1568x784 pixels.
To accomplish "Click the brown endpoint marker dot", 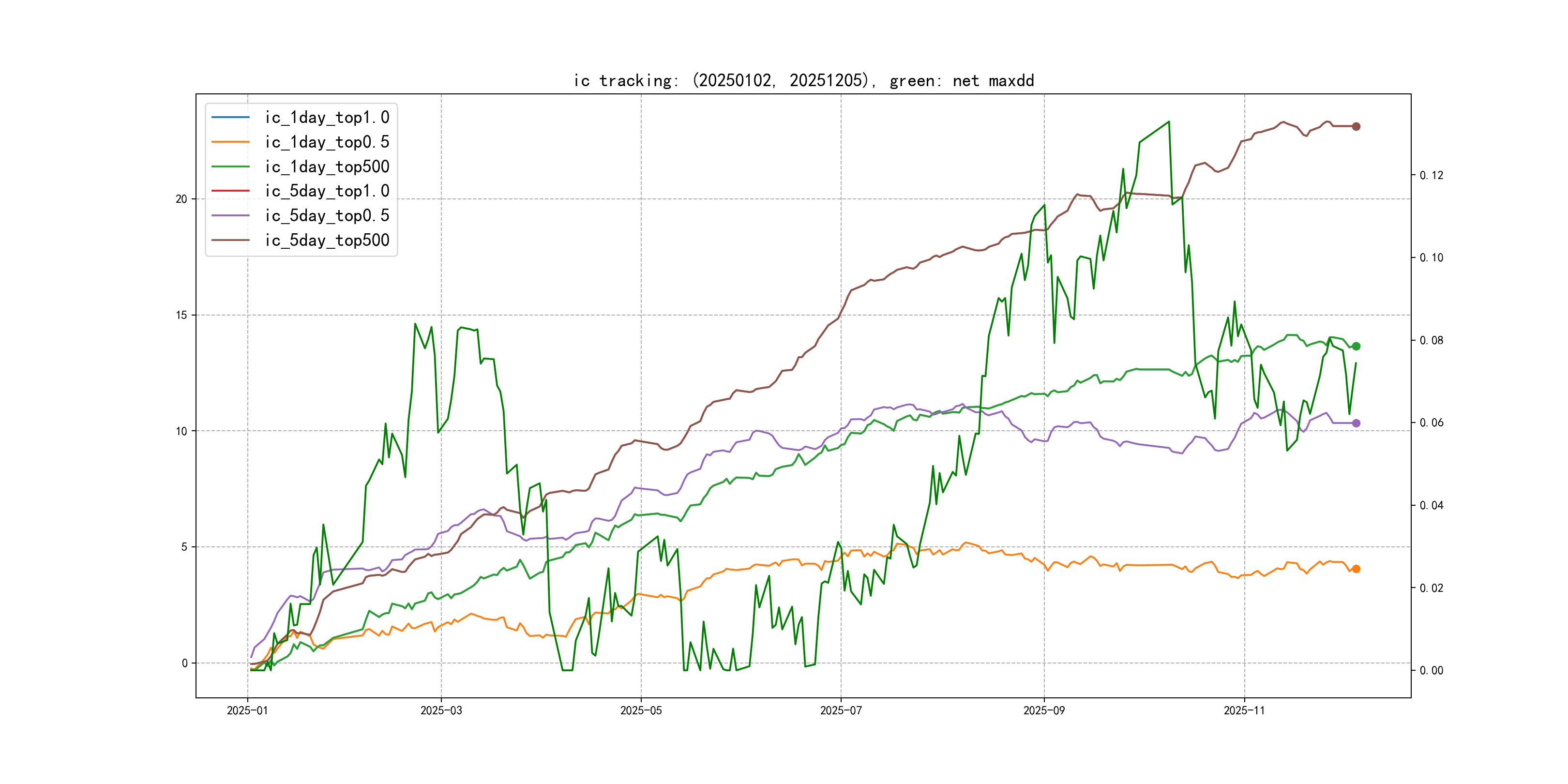I will [x=1356, y=127].
